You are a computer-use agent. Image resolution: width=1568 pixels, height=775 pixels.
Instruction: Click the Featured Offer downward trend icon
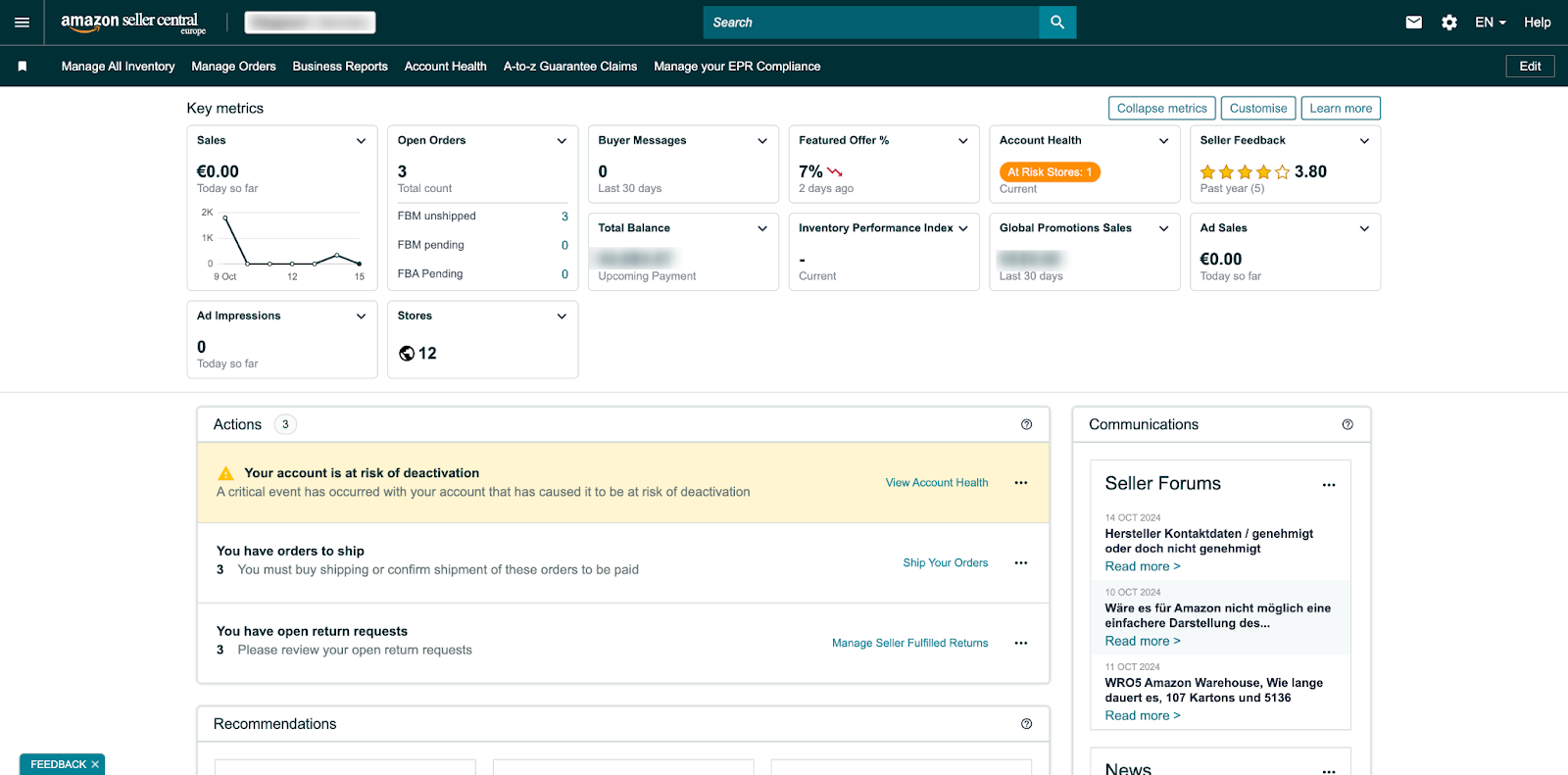[x=835, y=172]
